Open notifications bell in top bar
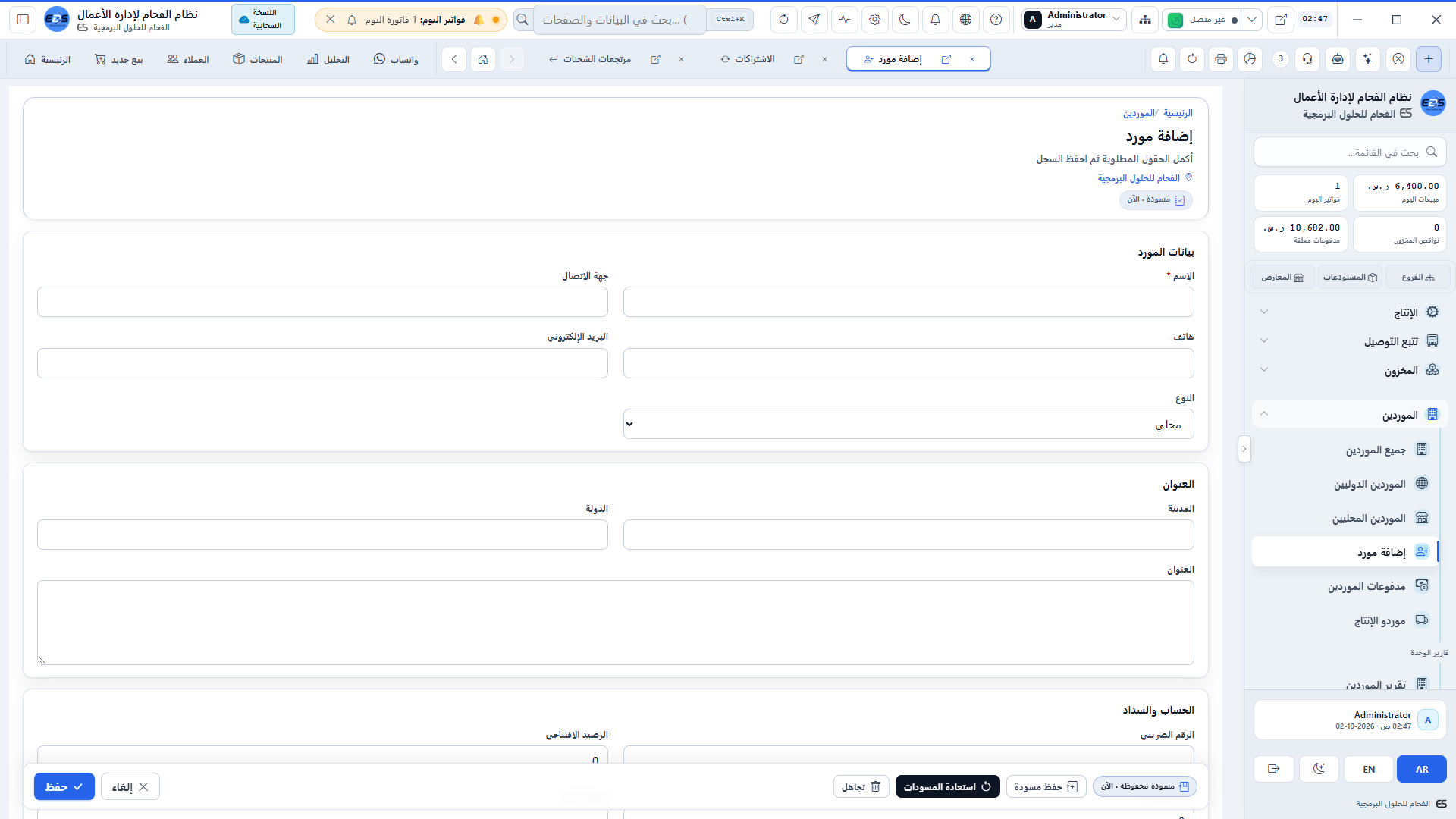1456x819 pixels. (935, 20)
